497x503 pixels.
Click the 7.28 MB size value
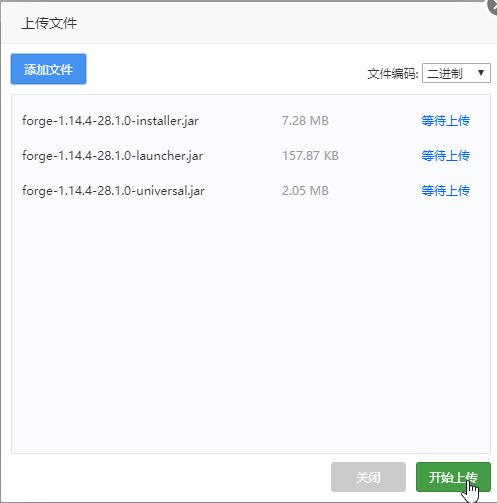point(305,121)
